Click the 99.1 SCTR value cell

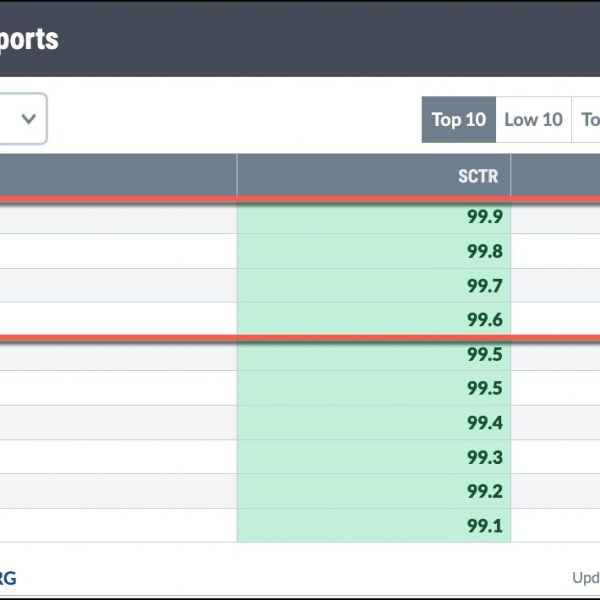click(373, 525)
